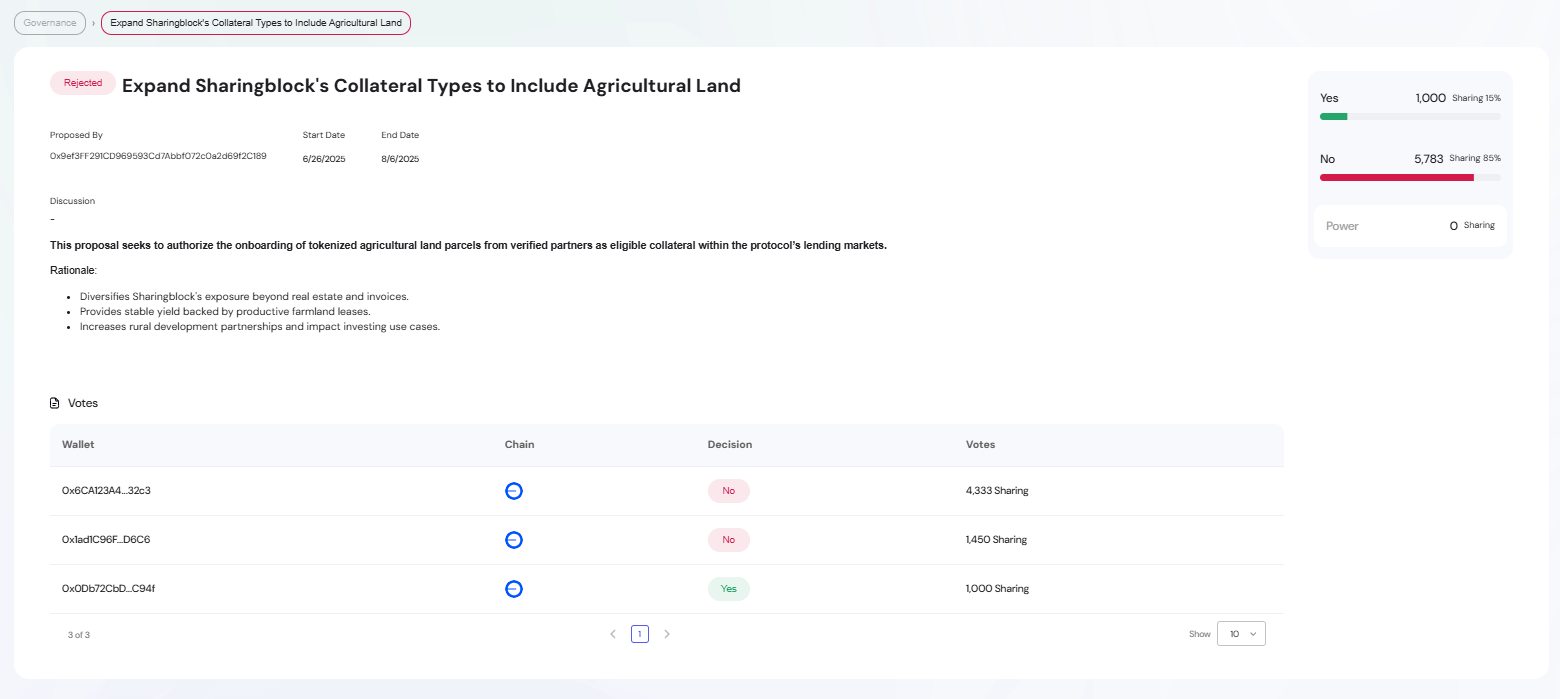Click the chain icon beside wallet Ox1ad1C96F...D6C6
Viewport: 1560px width, 699px height.
coord(514,540)
